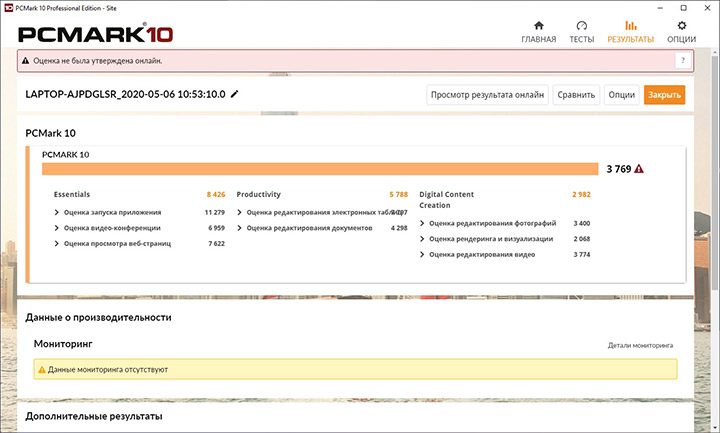The width and height of the screenshot is (720, 433).
Task: Click warning icon in yellow monitoring notice
Action: point(42,370)
